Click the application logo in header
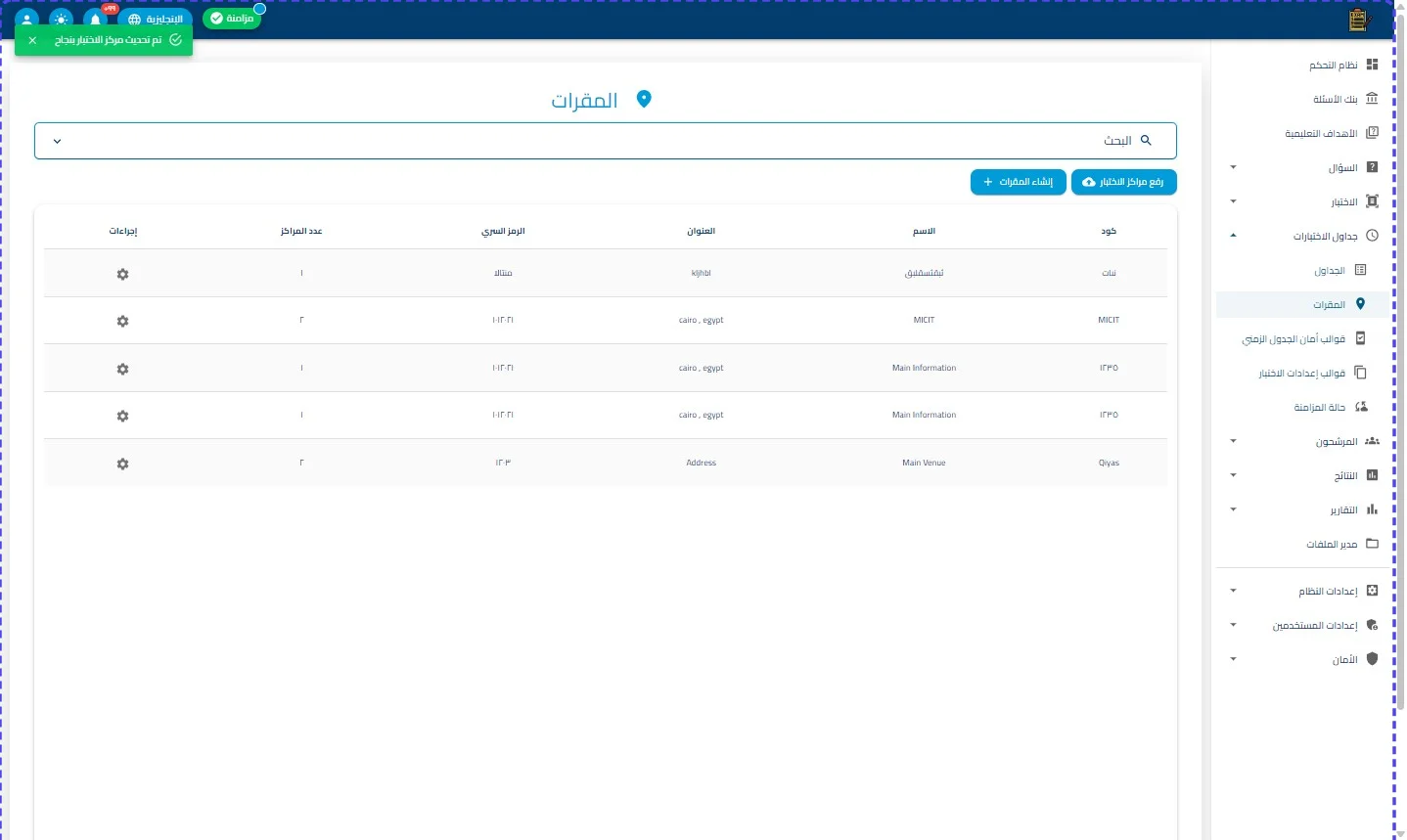1407x840 pixels. pos(1357,19)
